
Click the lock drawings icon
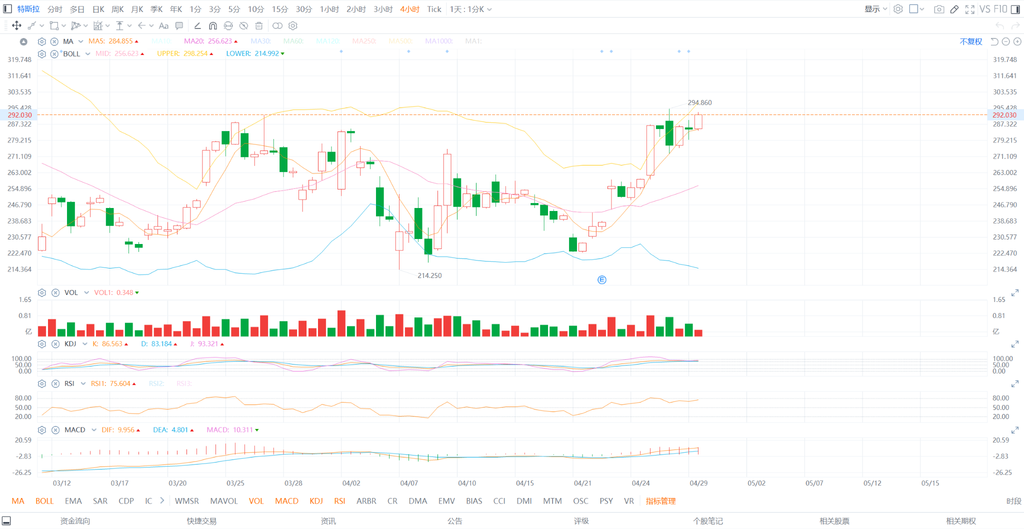click(229, 26)
